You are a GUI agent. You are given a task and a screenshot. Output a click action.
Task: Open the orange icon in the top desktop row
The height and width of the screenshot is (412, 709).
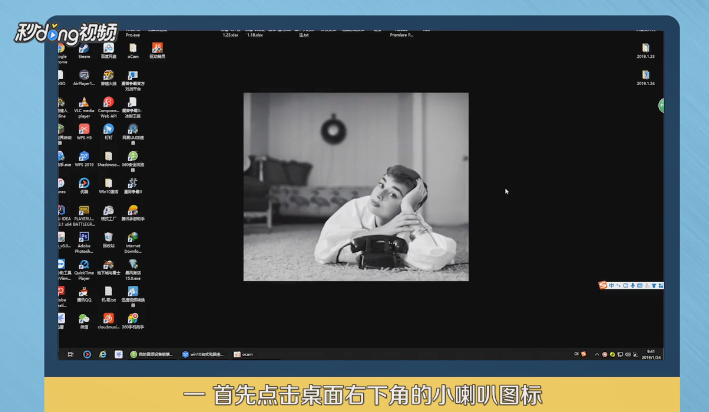pyautogui.click(x=157, y=51)
